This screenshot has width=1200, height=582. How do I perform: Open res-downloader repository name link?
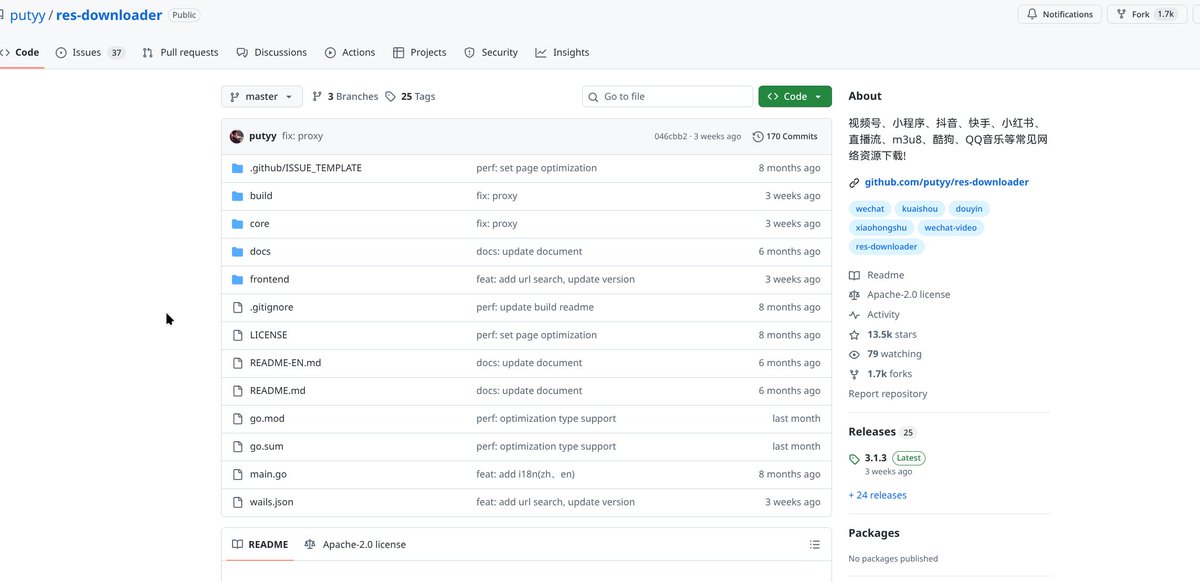[x=109, y=15]
